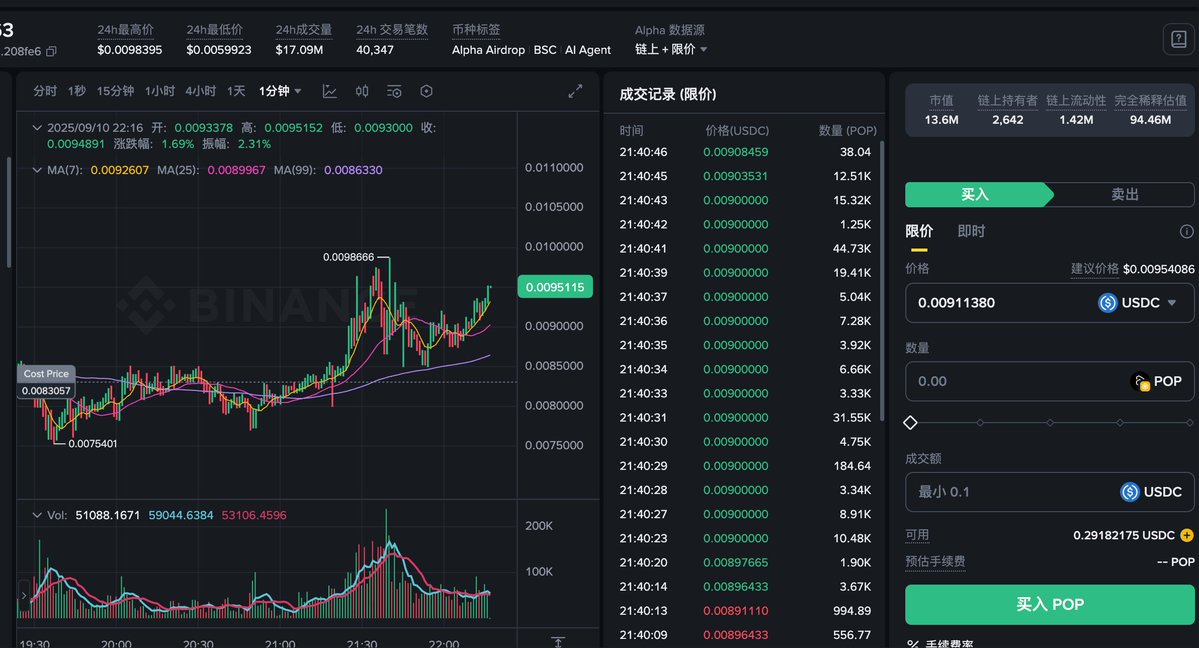The height and width of the screenshot is (648, 1199).
Task: Select the 1天 chart interval
Action: coord(236,91)
